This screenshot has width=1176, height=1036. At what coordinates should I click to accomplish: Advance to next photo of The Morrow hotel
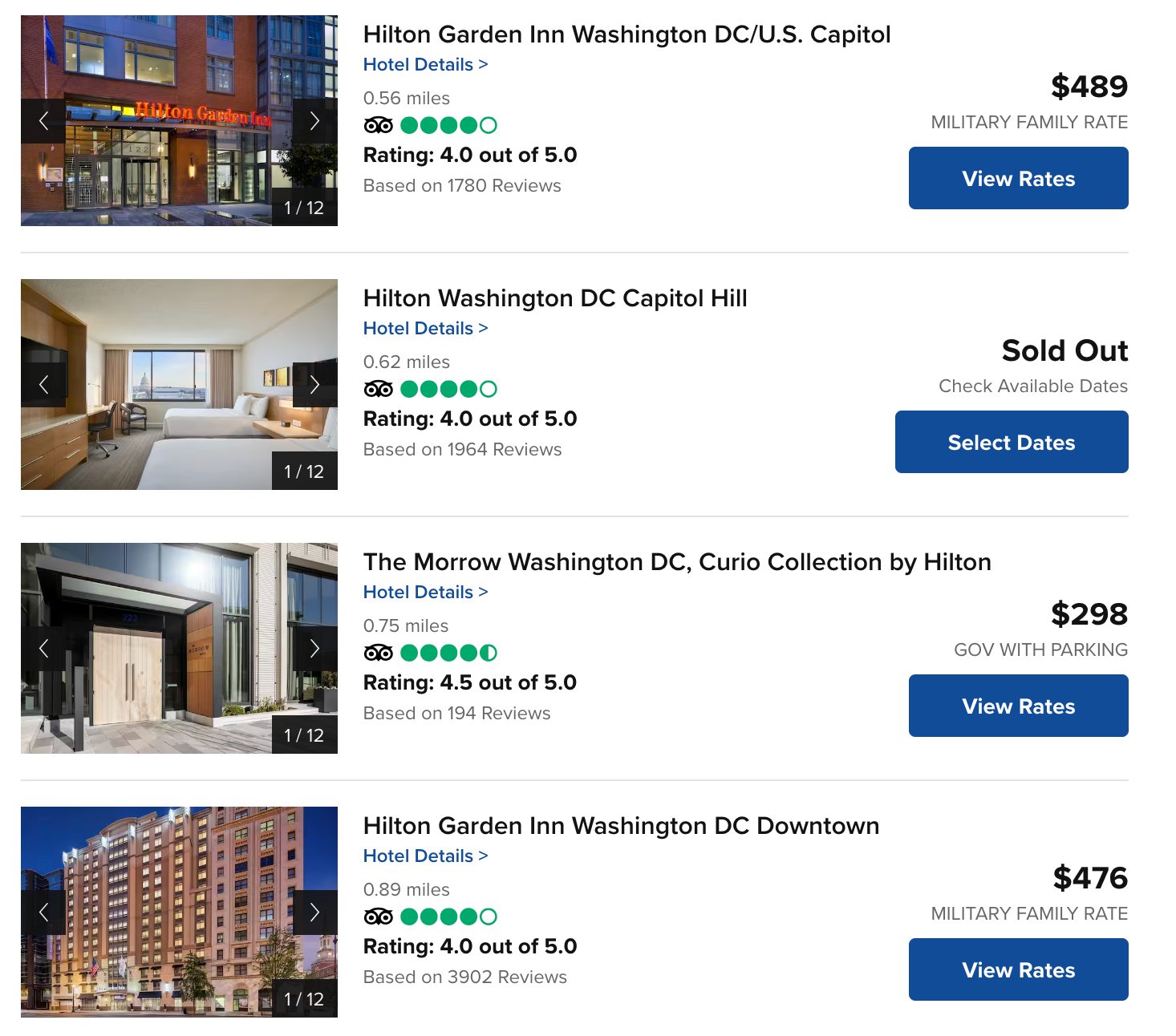click(314, 650)
